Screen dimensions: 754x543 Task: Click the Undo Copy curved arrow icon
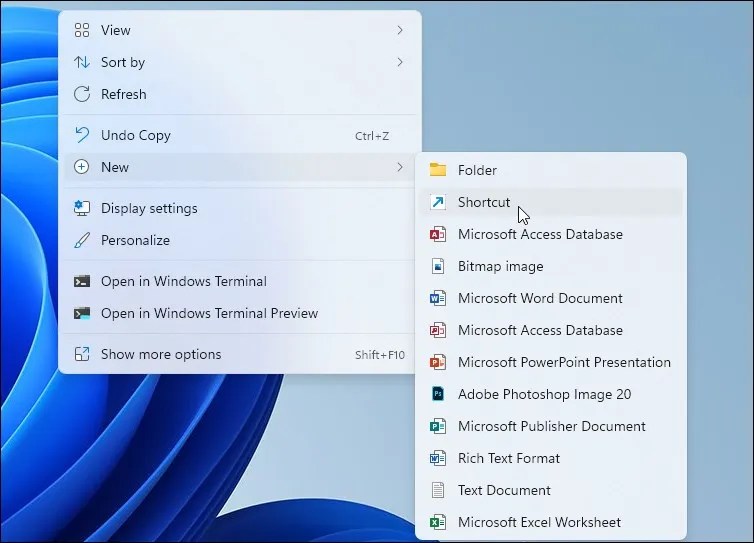pos(82,135)
